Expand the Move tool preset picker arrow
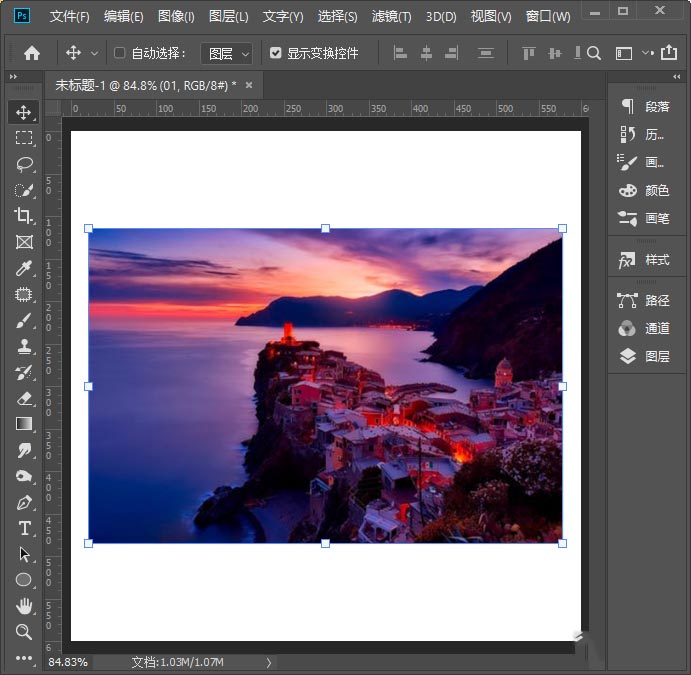 click(95, 53)
